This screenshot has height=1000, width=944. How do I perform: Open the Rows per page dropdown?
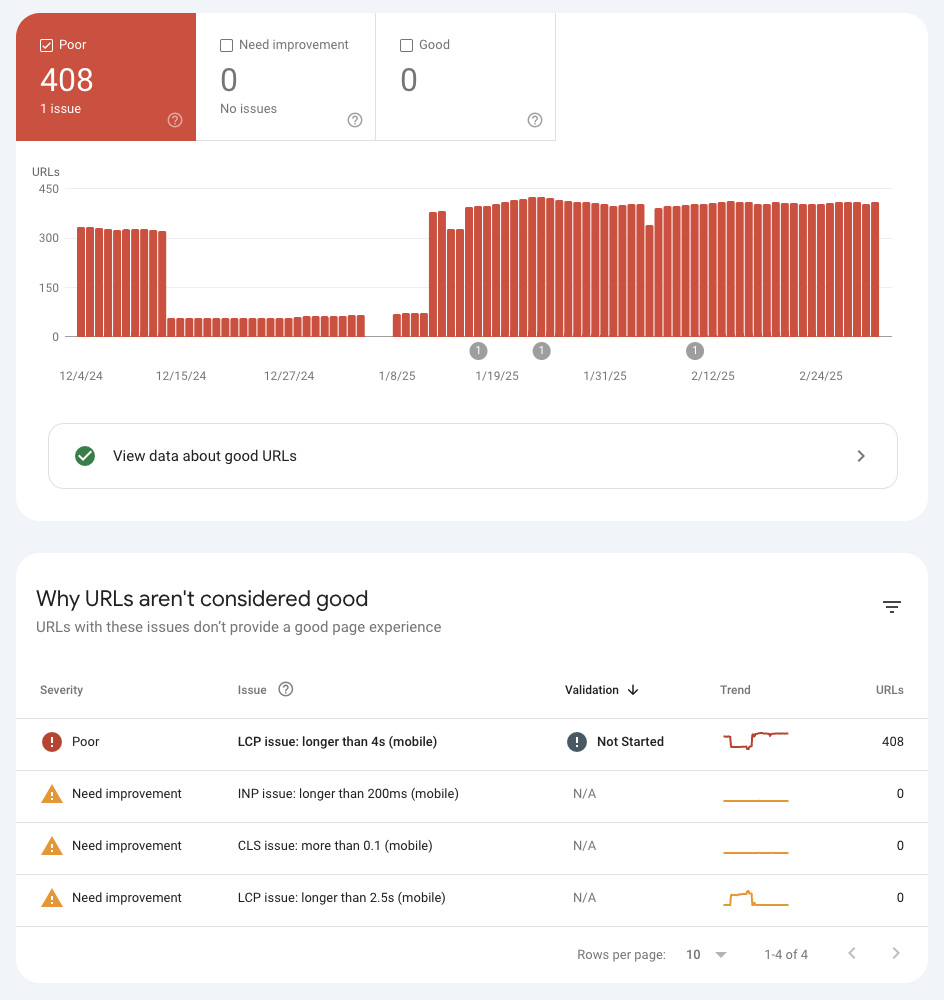706,955
